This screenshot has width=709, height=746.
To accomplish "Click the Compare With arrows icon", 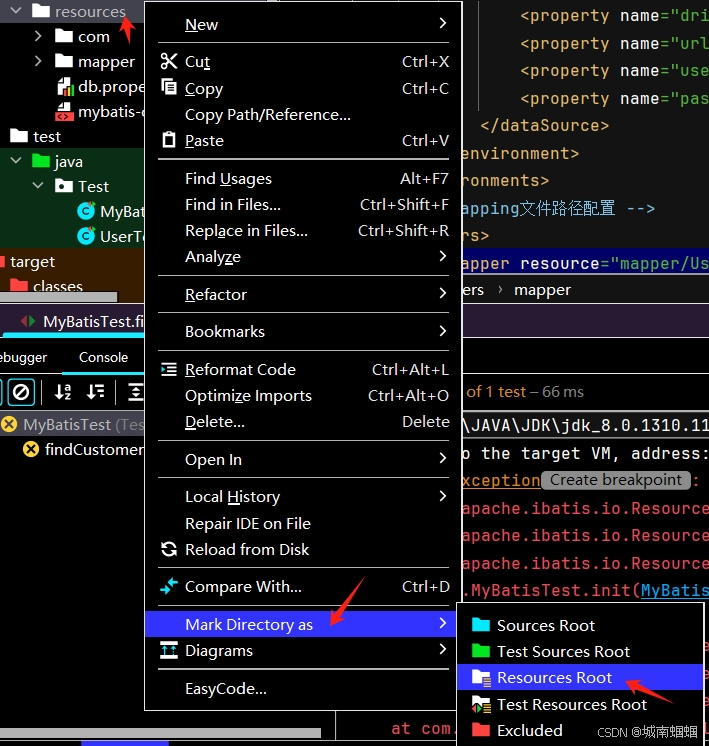I will click(169, 586).
